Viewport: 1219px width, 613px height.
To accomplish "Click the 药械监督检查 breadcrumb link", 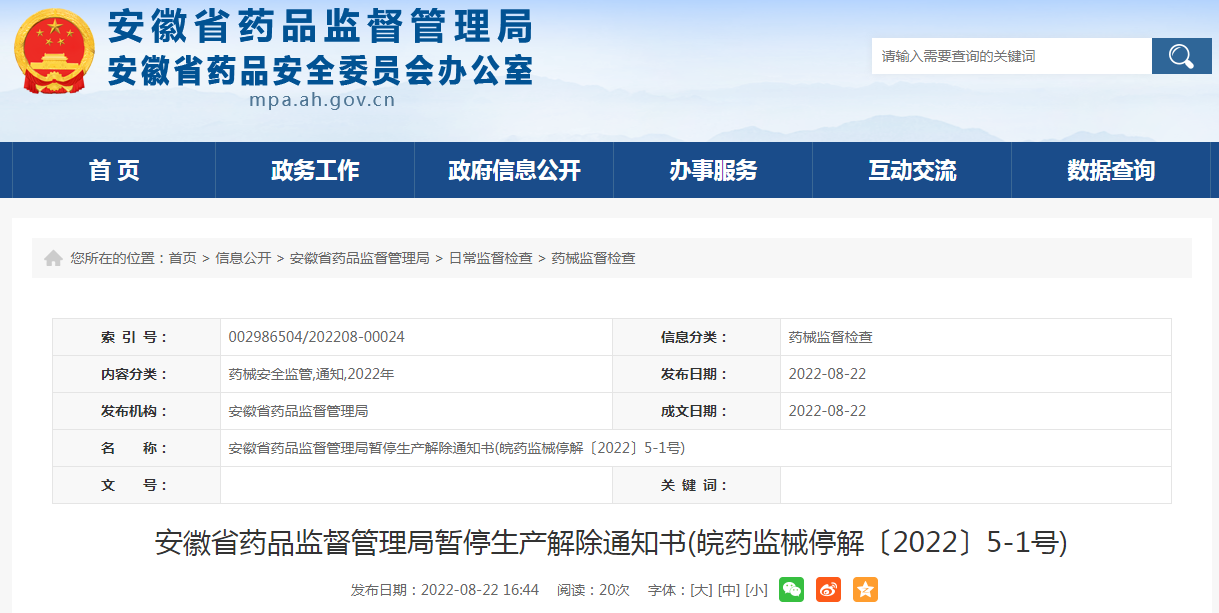I will (593, 258).
